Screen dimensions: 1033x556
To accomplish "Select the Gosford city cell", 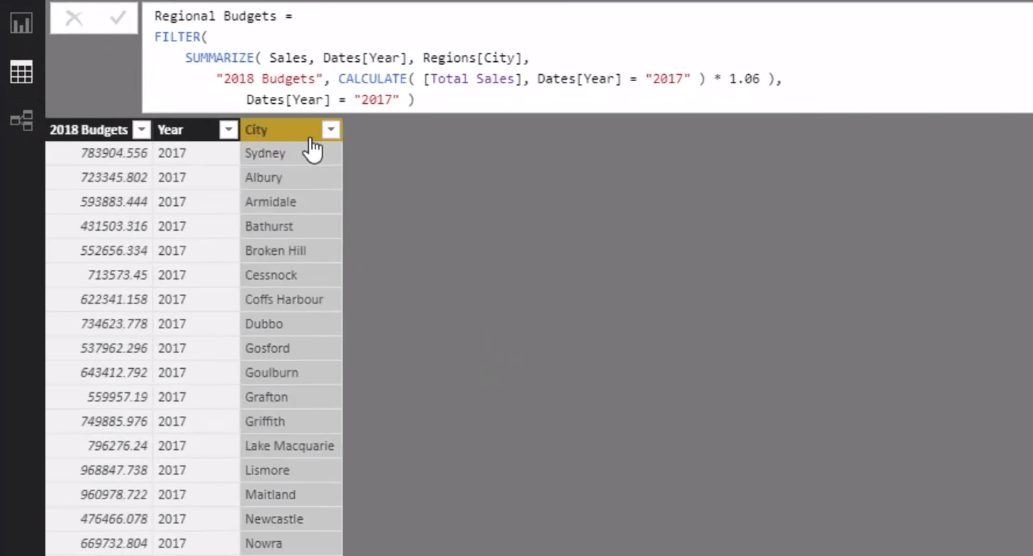I will coord(291,348).
